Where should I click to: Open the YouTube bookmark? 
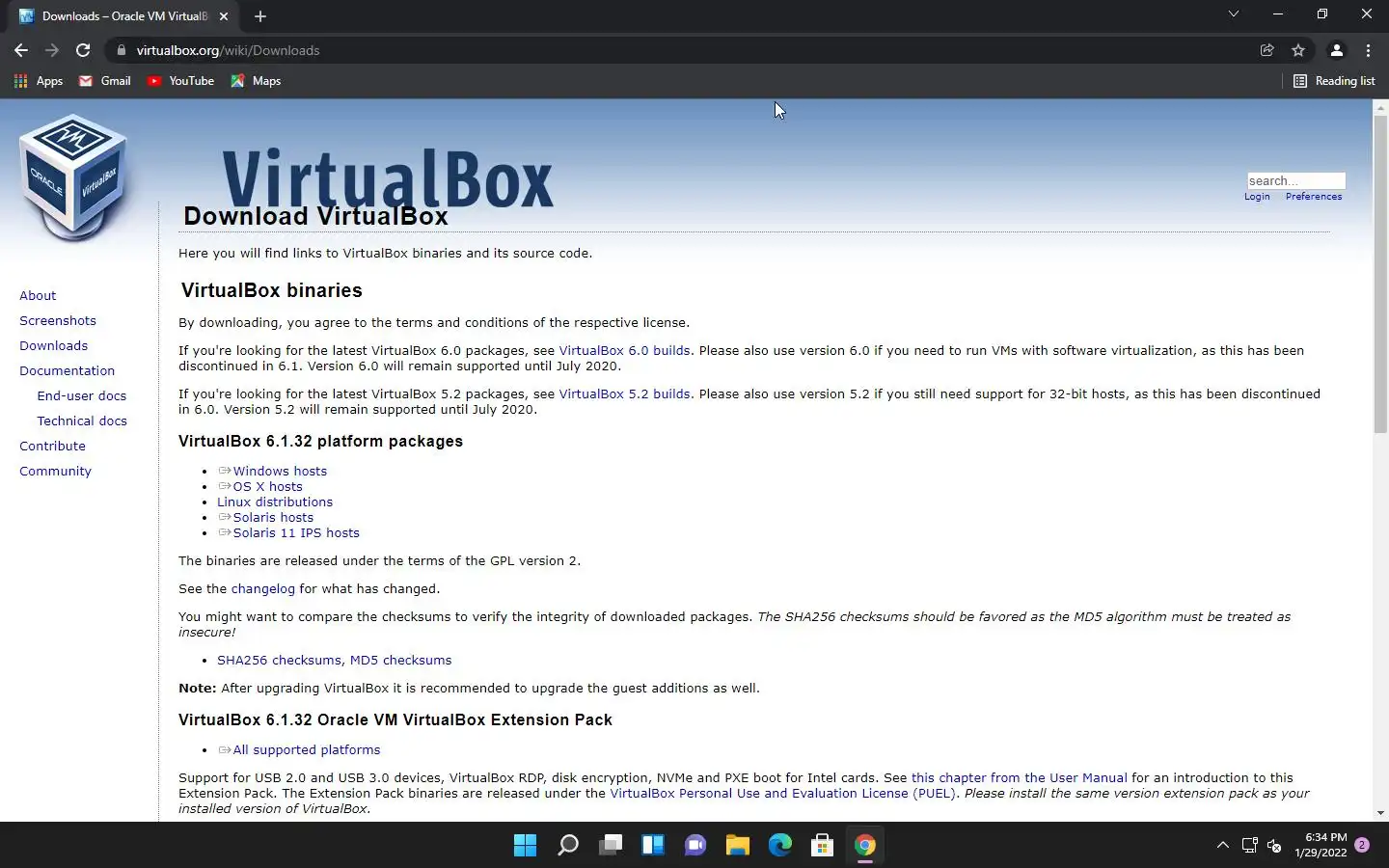pos(180,81)
